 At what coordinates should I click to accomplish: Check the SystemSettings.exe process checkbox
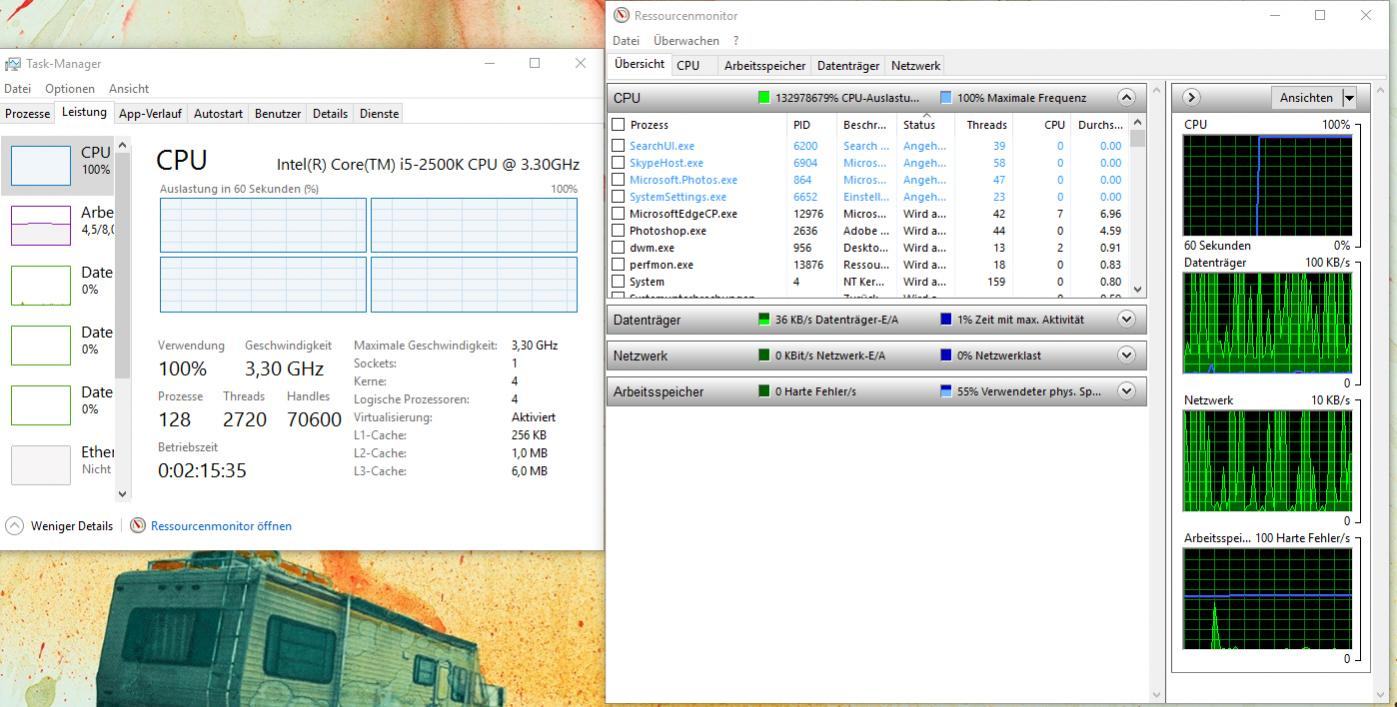(x=618, y=197)
